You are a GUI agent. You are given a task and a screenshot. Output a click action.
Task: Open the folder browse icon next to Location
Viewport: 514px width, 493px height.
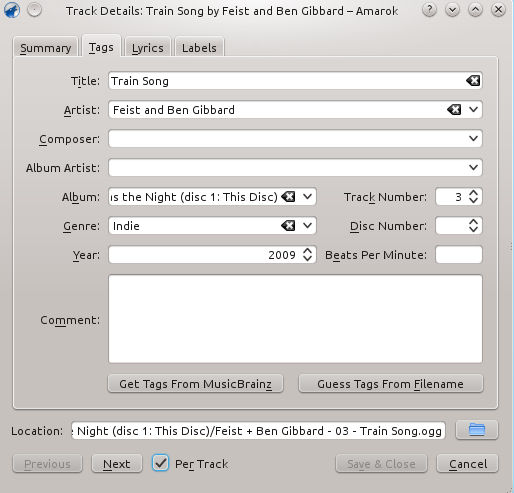(477, 430)
